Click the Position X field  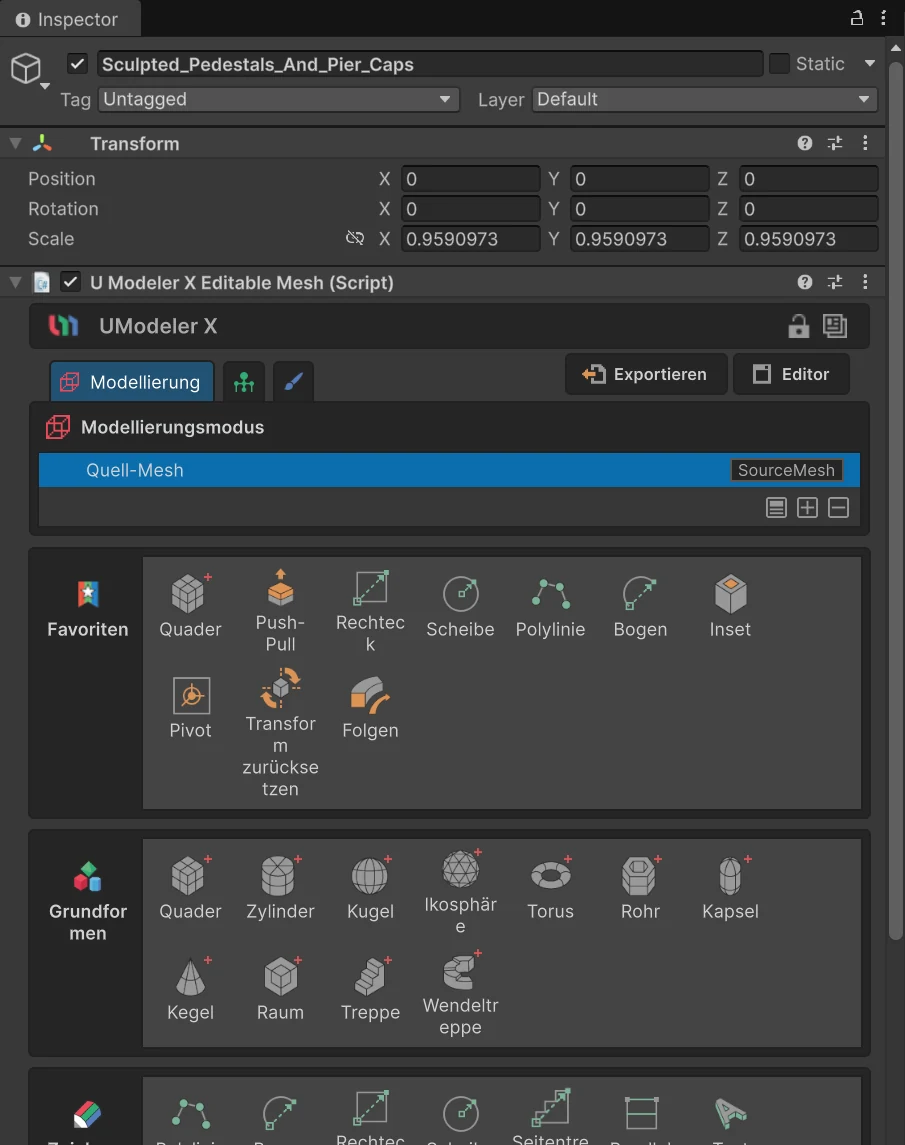pyautogui.click(x=470, y=179)
